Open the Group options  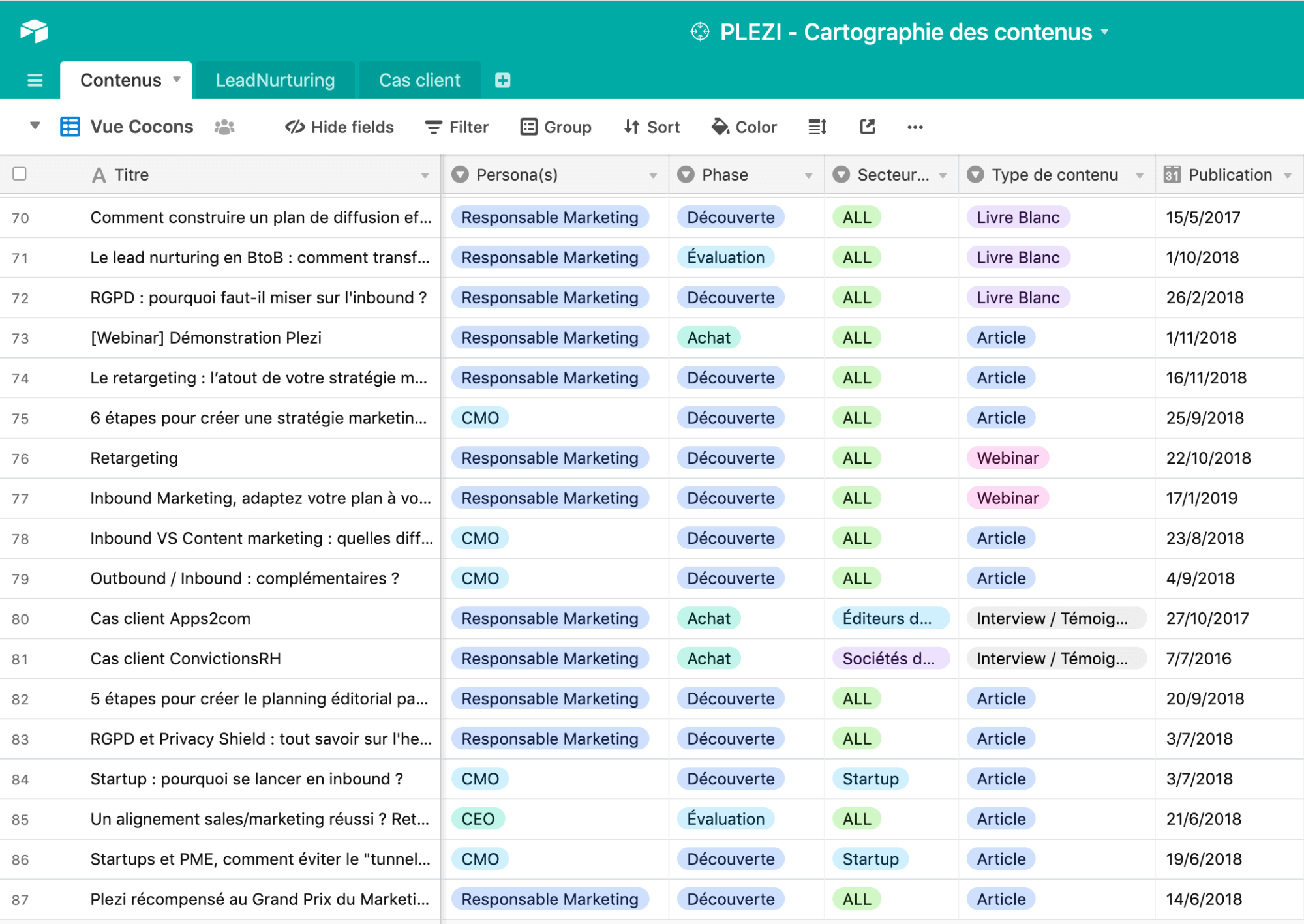click(556, 127)
